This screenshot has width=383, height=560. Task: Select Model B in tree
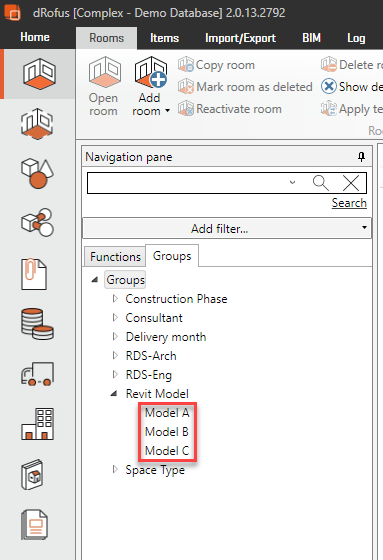[x=166, y=432]
